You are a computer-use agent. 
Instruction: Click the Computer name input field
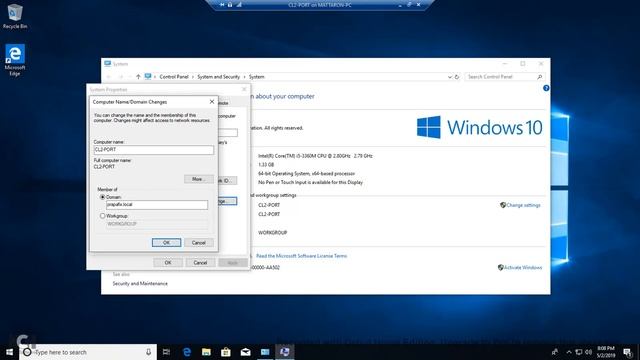click(x=153, y=150)
